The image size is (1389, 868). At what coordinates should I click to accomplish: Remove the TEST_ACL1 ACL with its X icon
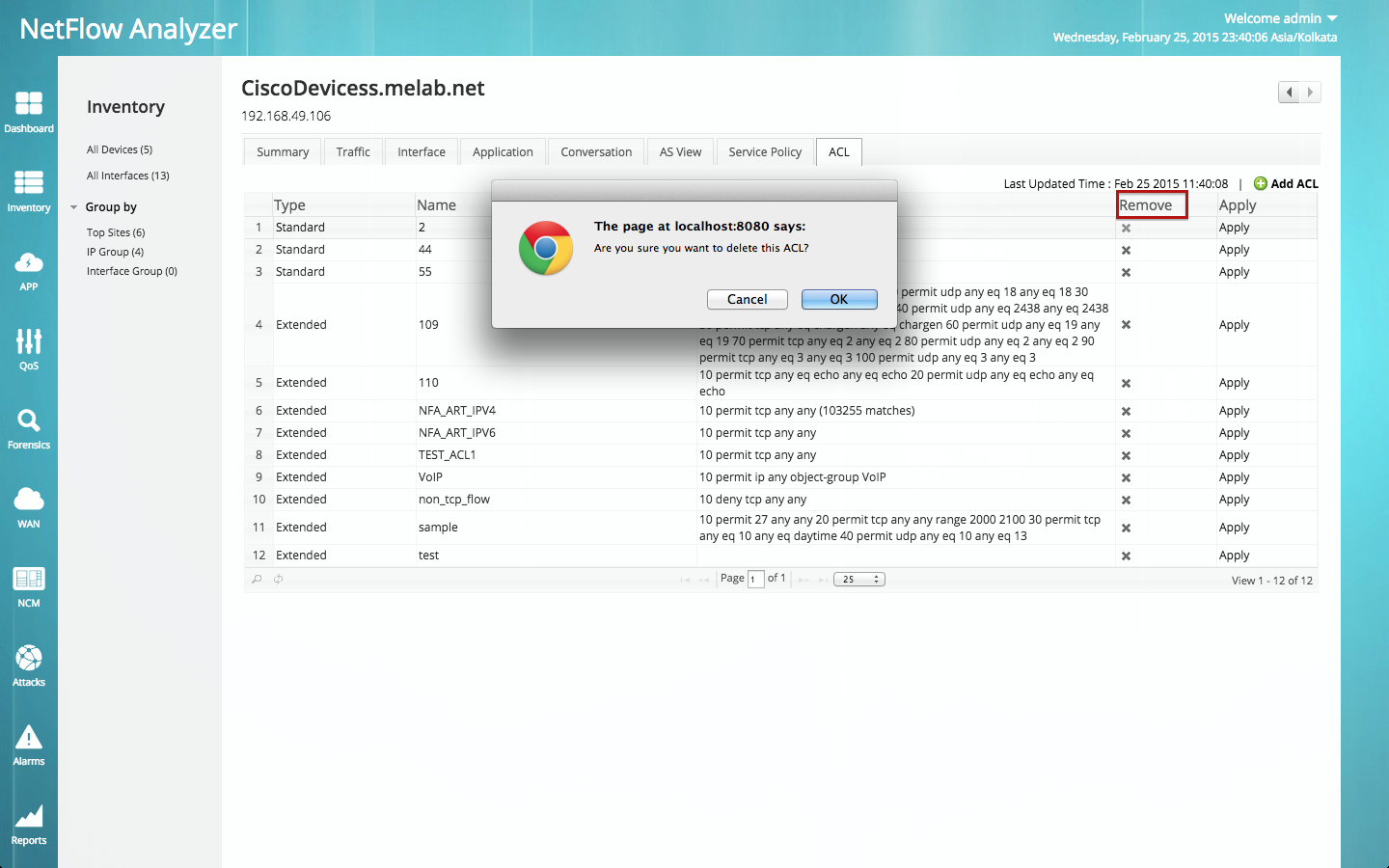coord(1126,456)
